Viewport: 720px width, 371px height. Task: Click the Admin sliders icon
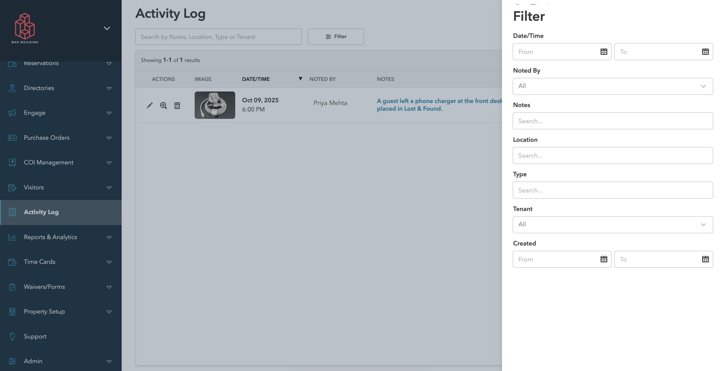click(x=12, y=361)
